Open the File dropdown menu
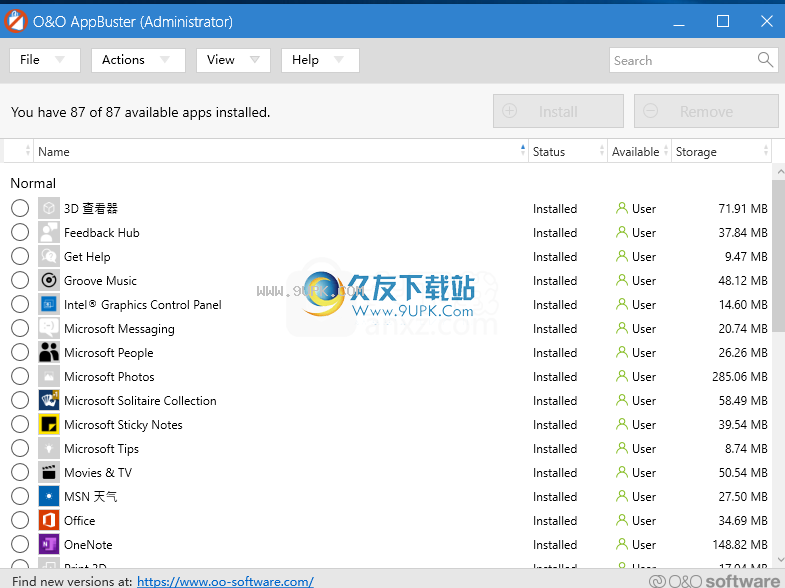 45,60
